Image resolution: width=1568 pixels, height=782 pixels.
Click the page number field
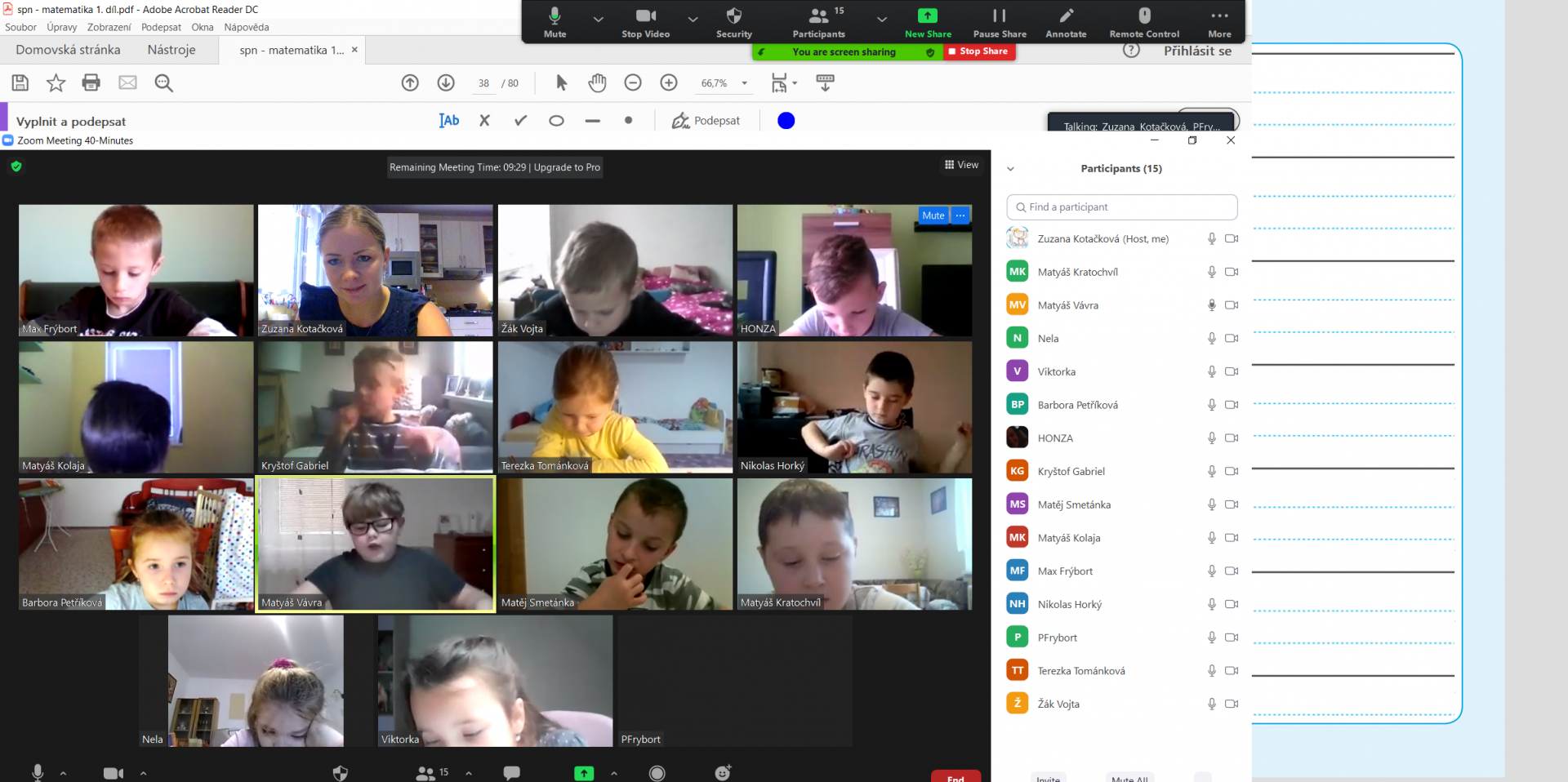[x=484, y=83]
